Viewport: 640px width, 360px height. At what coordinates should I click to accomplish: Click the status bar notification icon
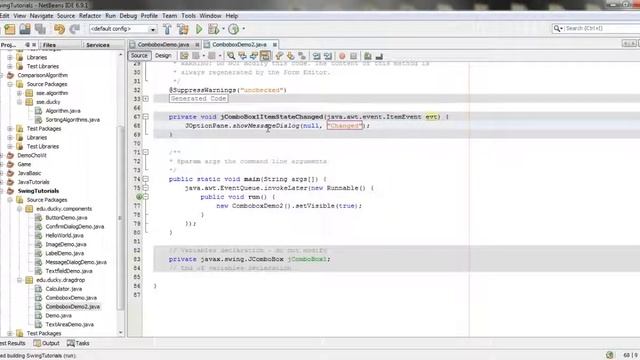610,355
